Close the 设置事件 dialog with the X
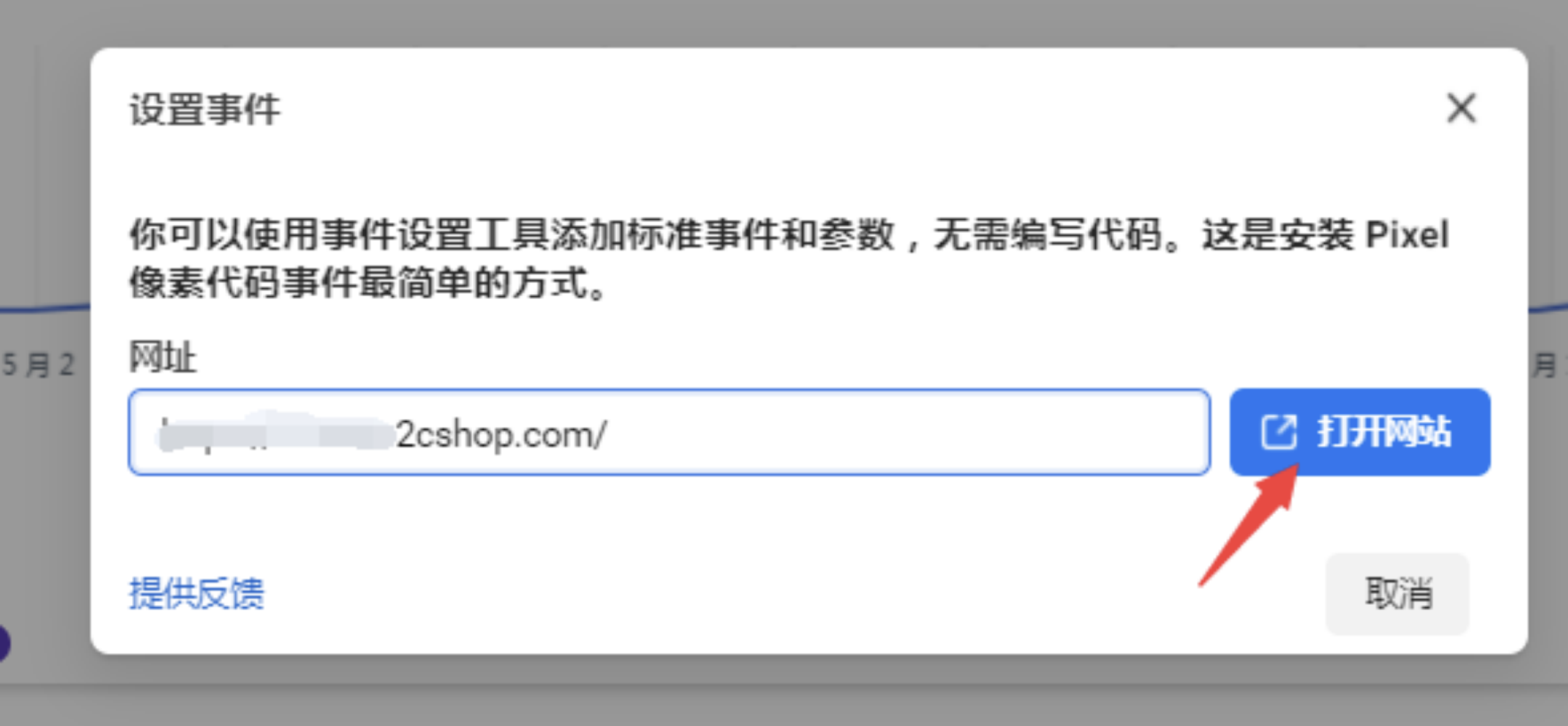Image resolution: width=1568 pixels, height=726 pixels. click(1461, 108)
